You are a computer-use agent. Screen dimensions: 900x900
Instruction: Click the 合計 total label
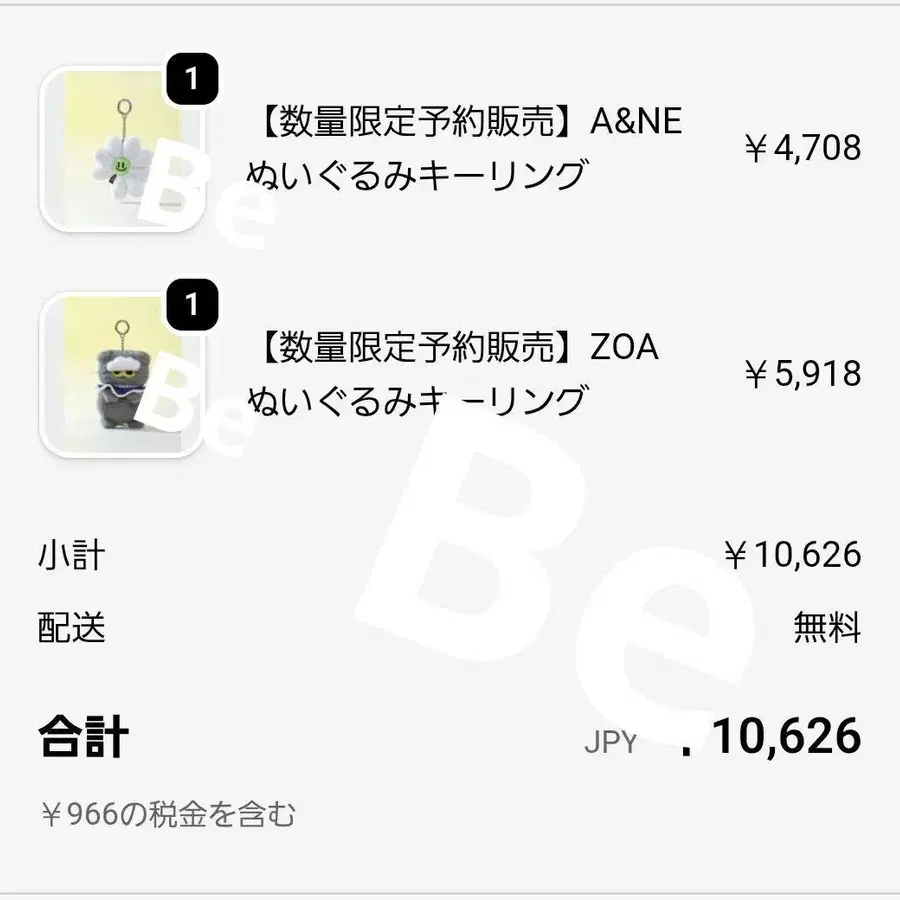(x=83, y=738)
